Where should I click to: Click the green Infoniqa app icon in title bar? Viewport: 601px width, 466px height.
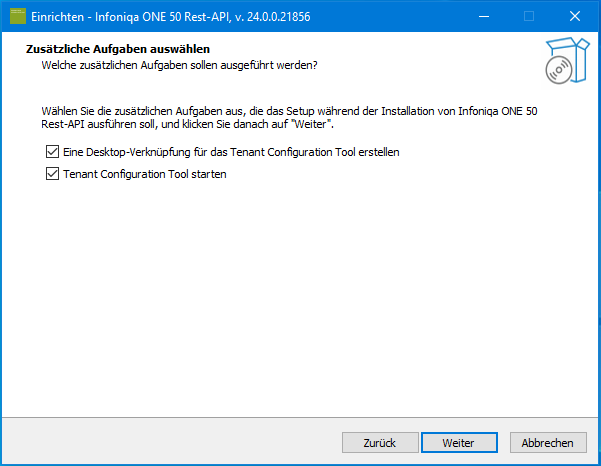coord(18,16)
